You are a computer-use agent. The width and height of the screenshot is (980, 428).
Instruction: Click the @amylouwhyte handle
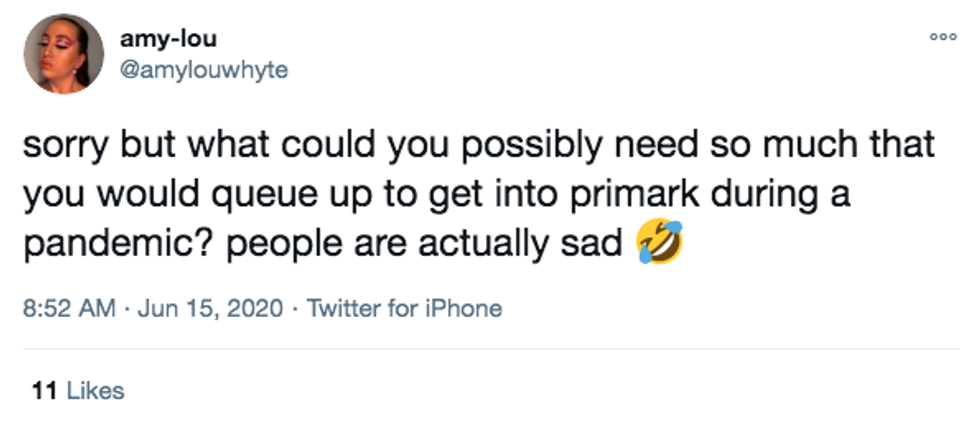tap(203, 71)
